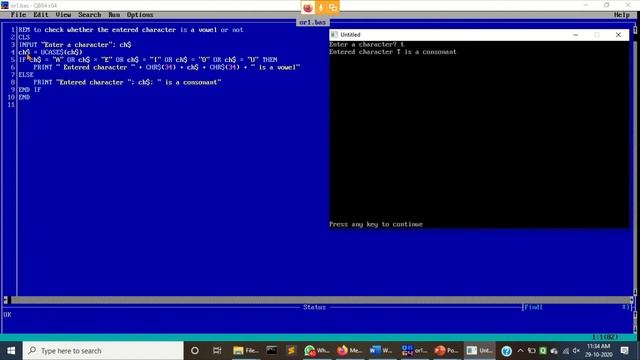Click the battery icon in system tray

[x=531, y=351]
